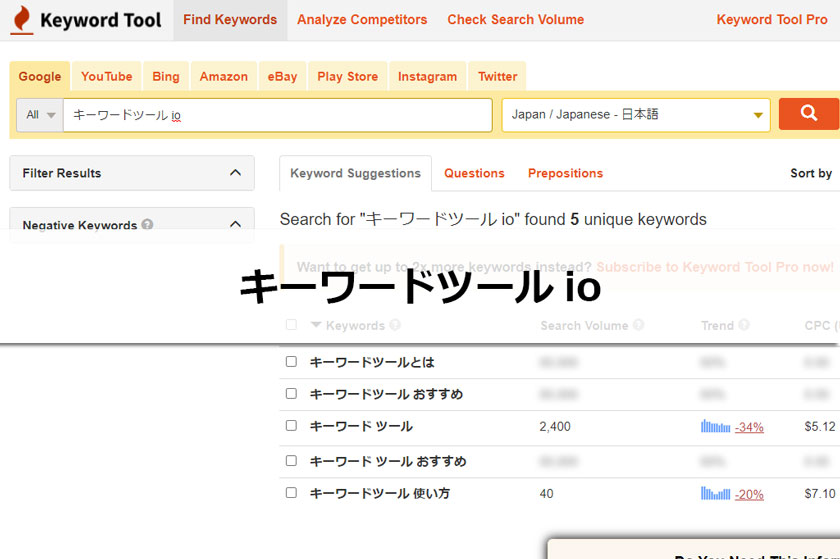Screen dimensions: 840x559
Task: Collapse the Filter Results panel
Action: click(235, 173)
